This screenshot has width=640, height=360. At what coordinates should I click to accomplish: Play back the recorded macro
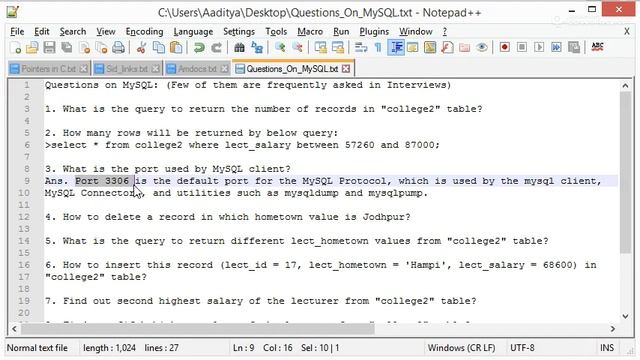tap(539, 48)
